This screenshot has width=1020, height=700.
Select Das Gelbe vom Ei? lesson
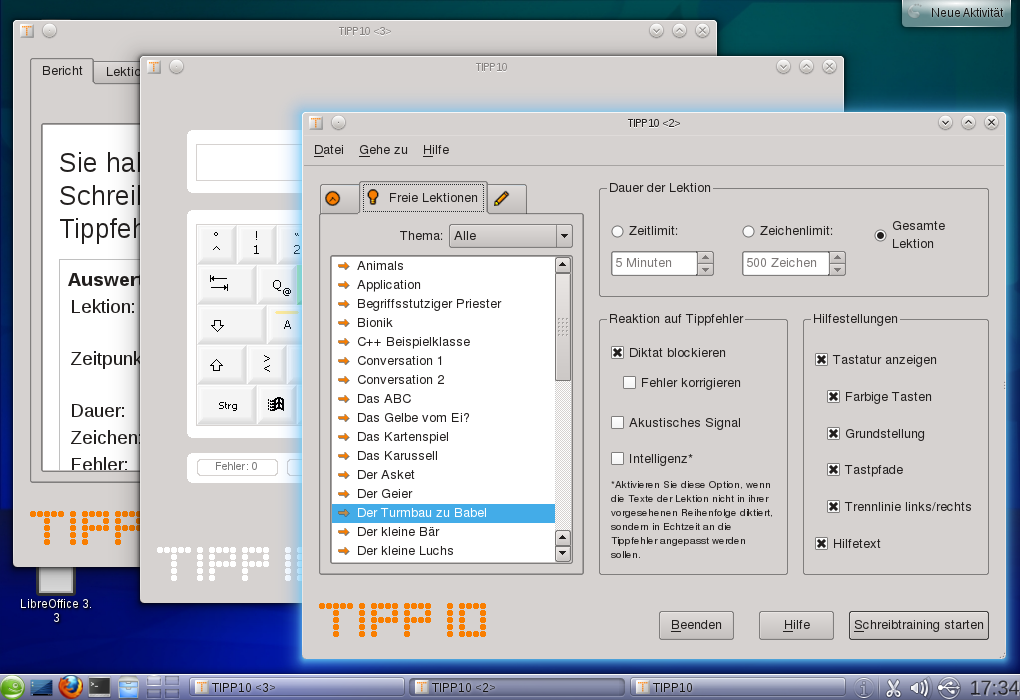coord(443,418)
